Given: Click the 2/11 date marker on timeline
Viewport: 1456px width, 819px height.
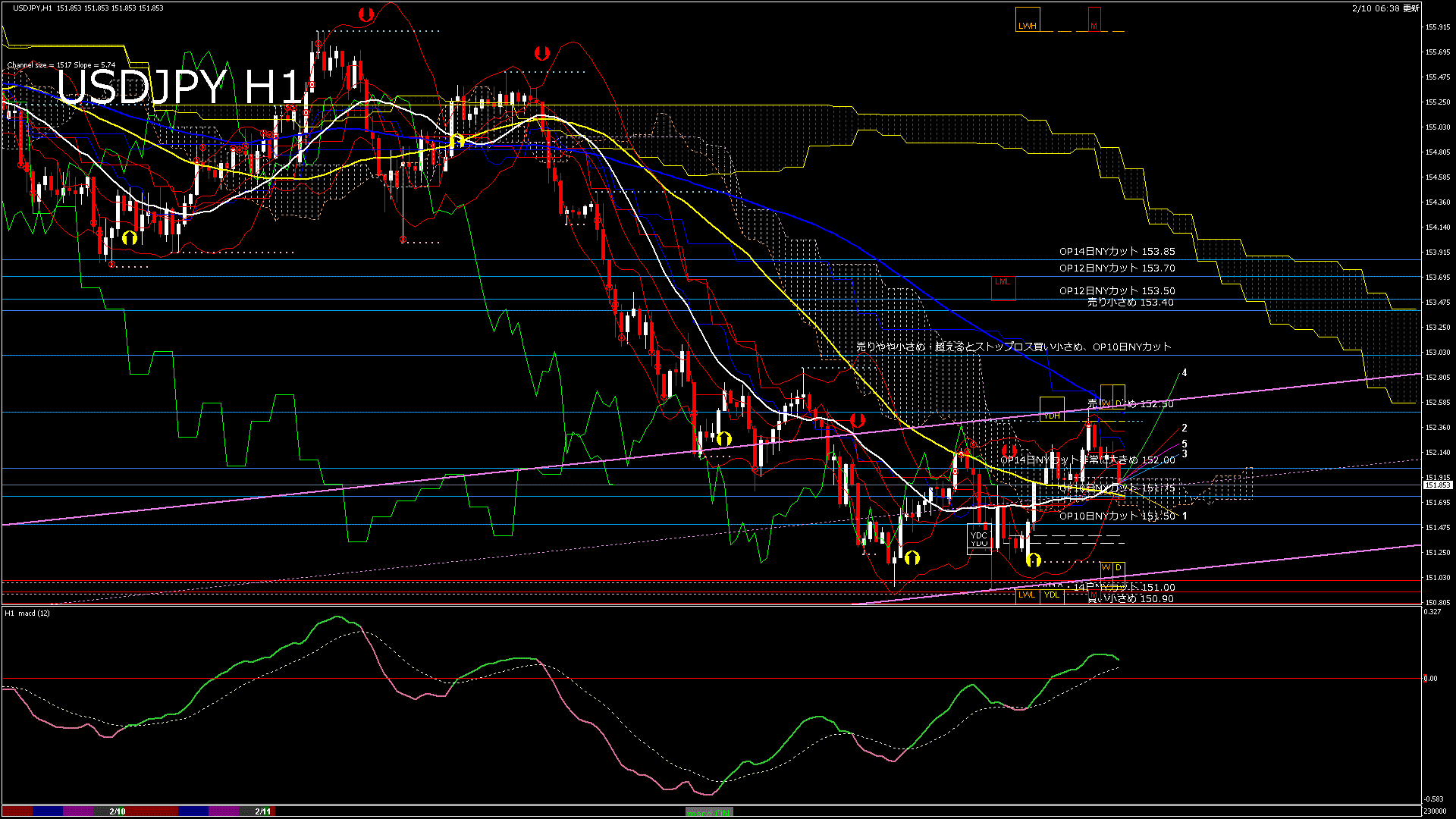Looking at the screenshot, I should 262,811.
